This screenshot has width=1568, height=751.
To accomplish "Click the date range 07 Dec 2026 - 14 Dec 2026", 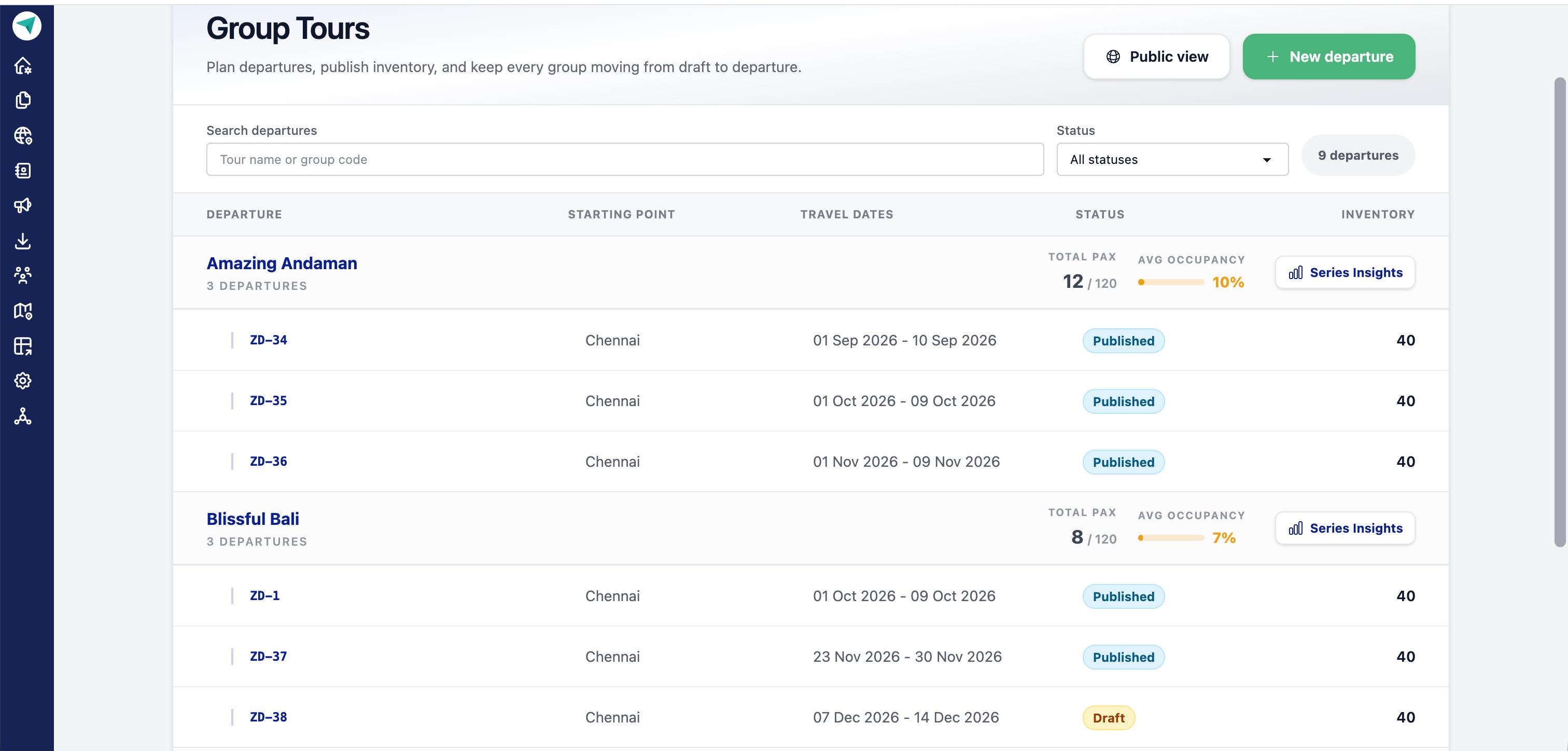I will point(906,717).
